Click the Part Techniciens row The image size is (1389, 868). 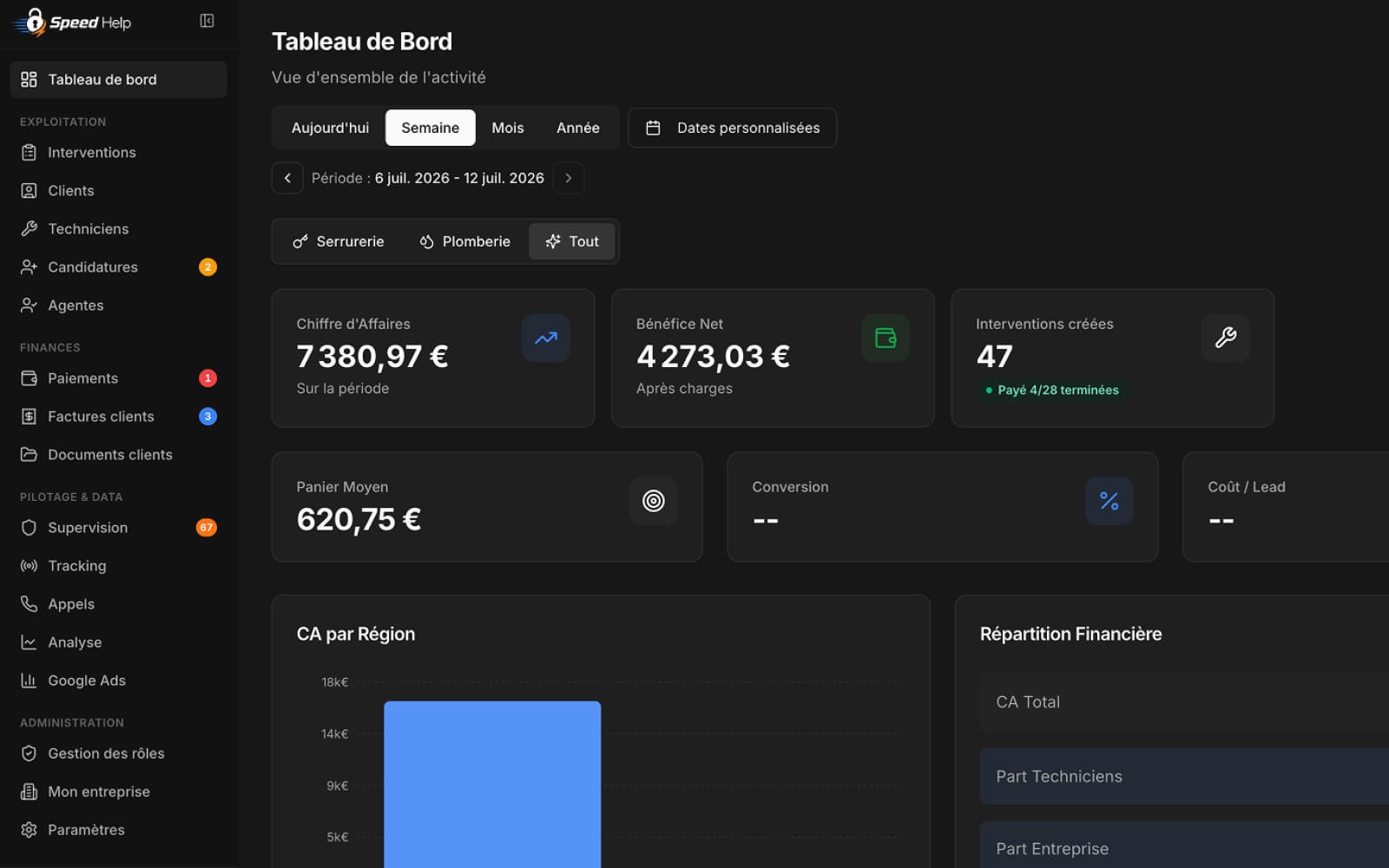pyautogui.click(x=1184, y=777)
